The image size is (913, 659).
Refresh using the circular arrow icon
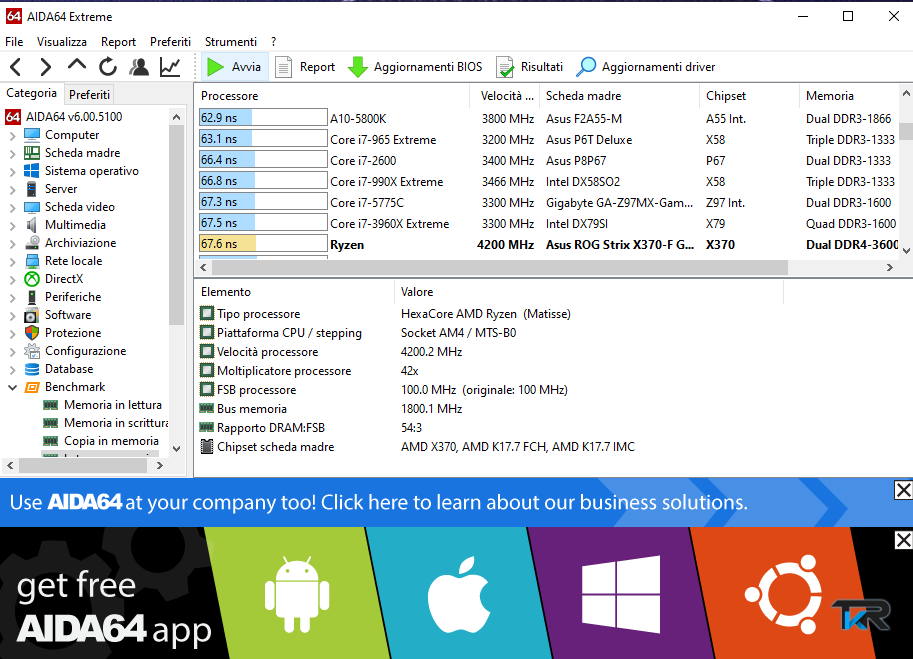[x=108, y=67]
